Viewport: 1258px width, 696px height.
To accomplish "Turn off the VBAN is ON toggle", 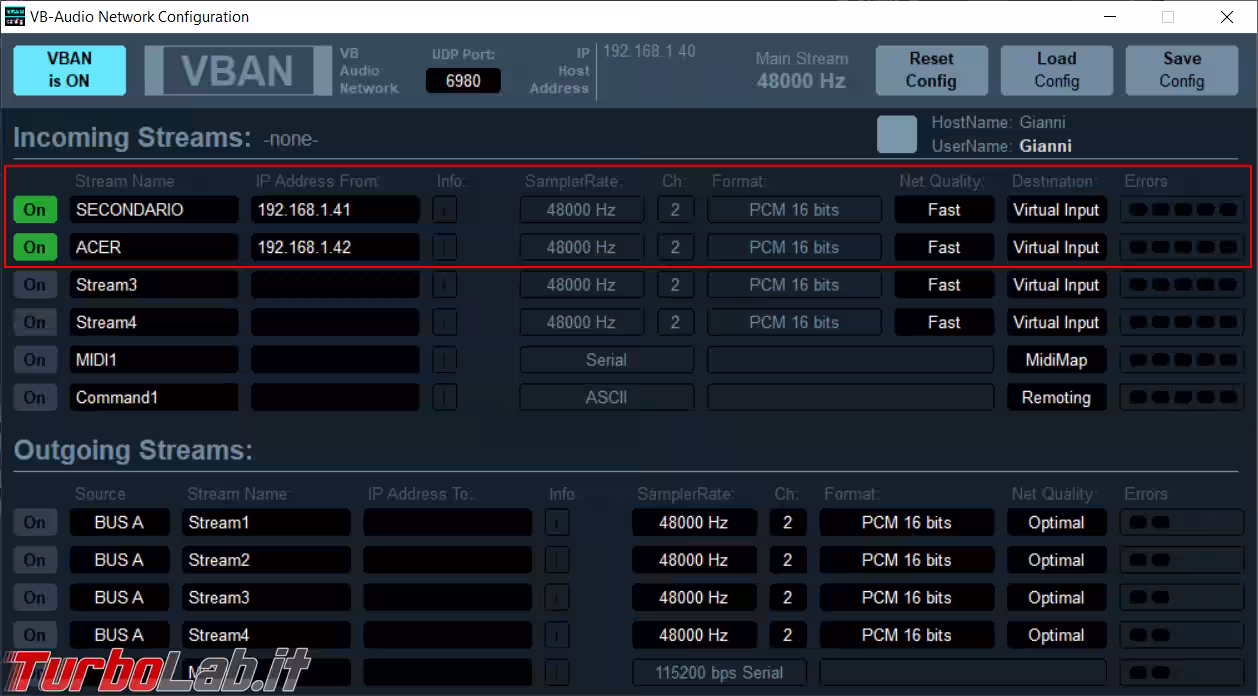I will point(69,70).
